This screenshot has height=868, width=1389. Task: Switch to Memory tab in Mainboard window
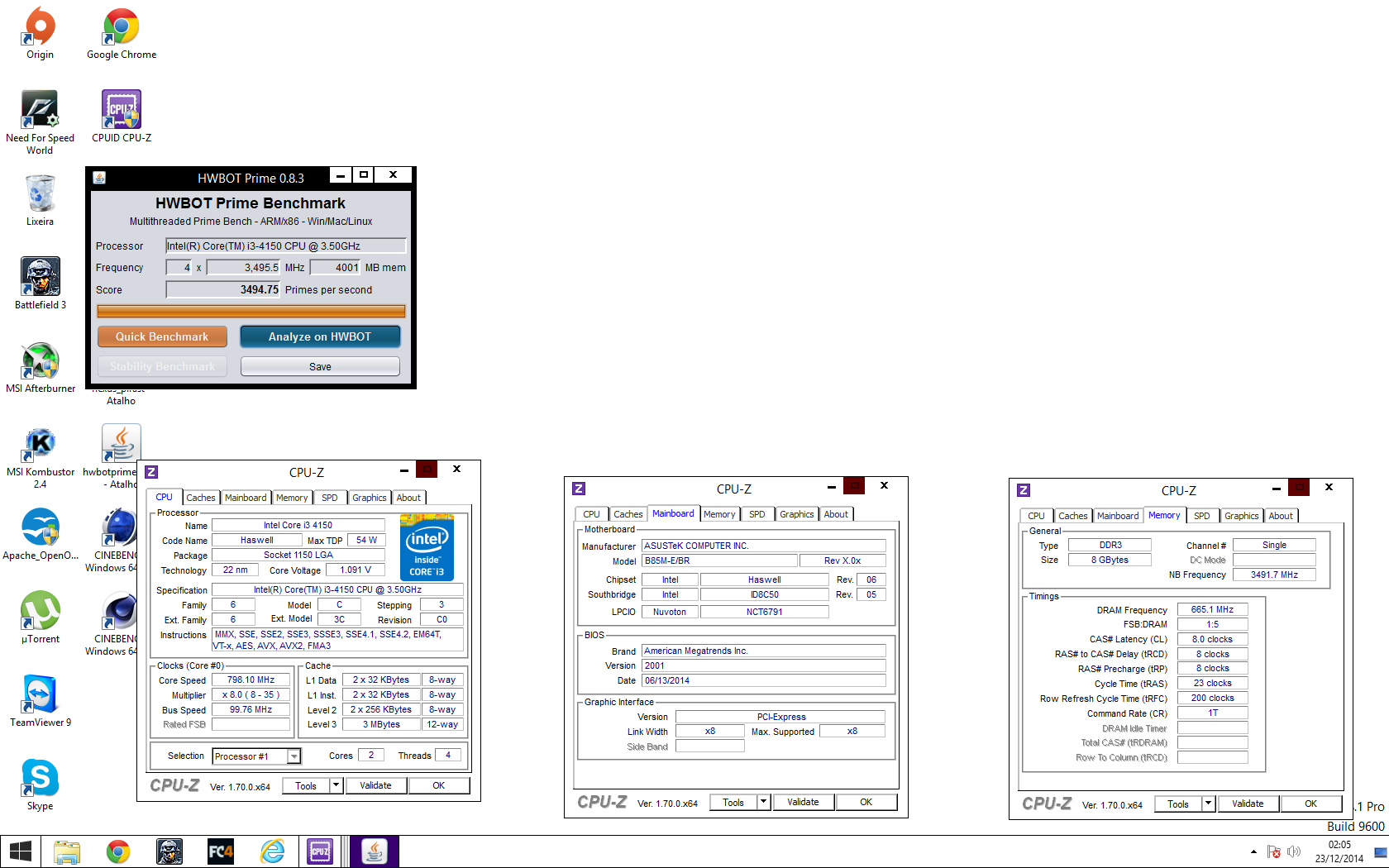(x=719, y=514)
